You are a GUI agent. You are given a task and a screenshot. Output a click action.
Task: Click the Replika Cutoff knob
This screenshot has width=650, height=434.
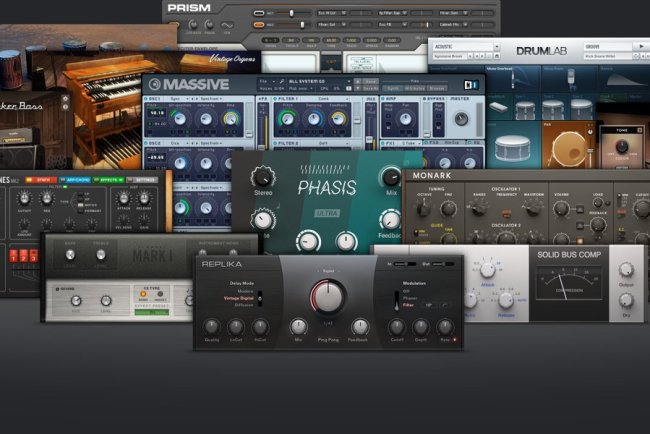(x=396, y=327)
